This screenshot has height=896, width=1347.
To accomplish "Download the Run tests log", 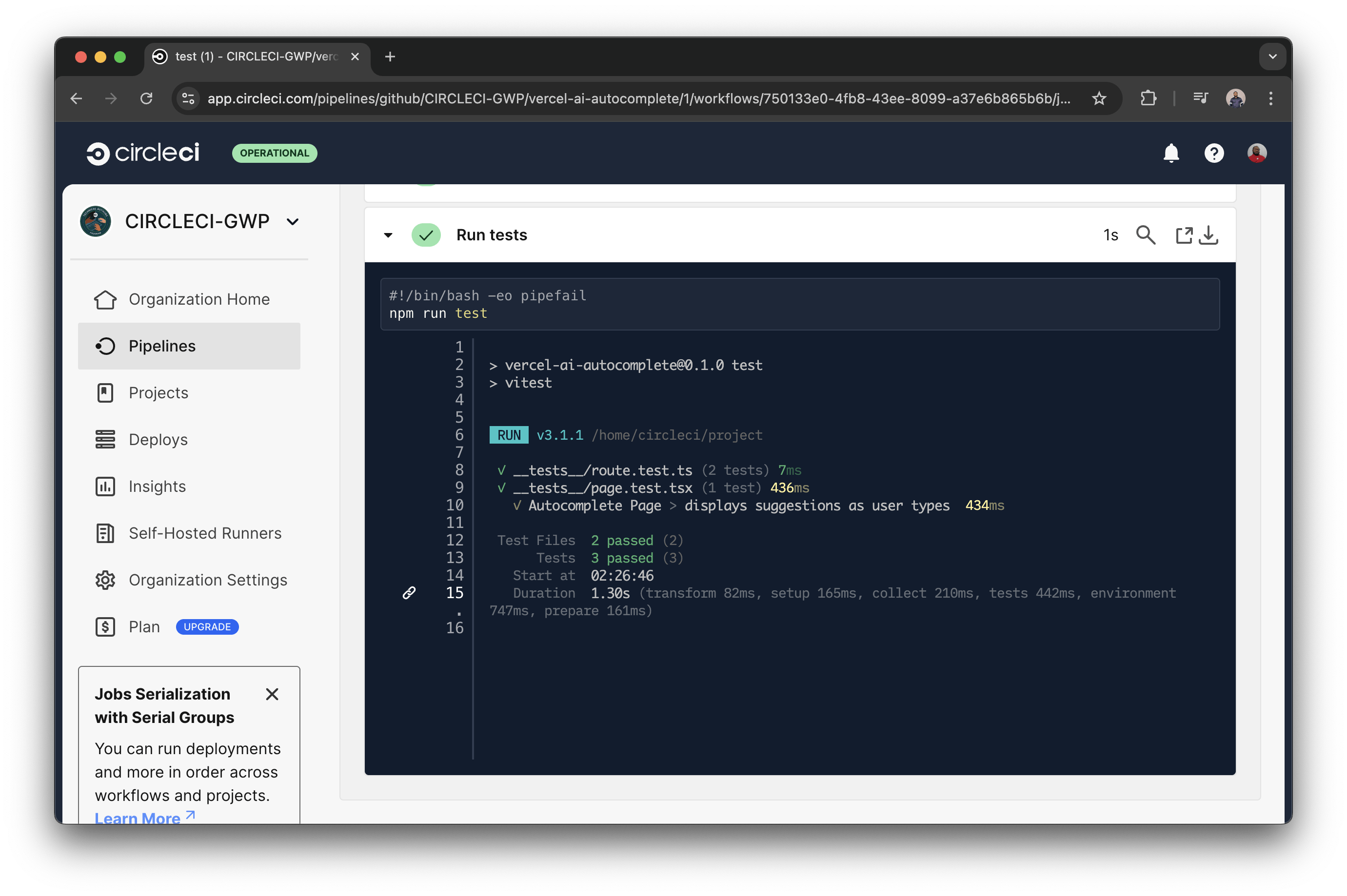I will (x=1209, y=235).
